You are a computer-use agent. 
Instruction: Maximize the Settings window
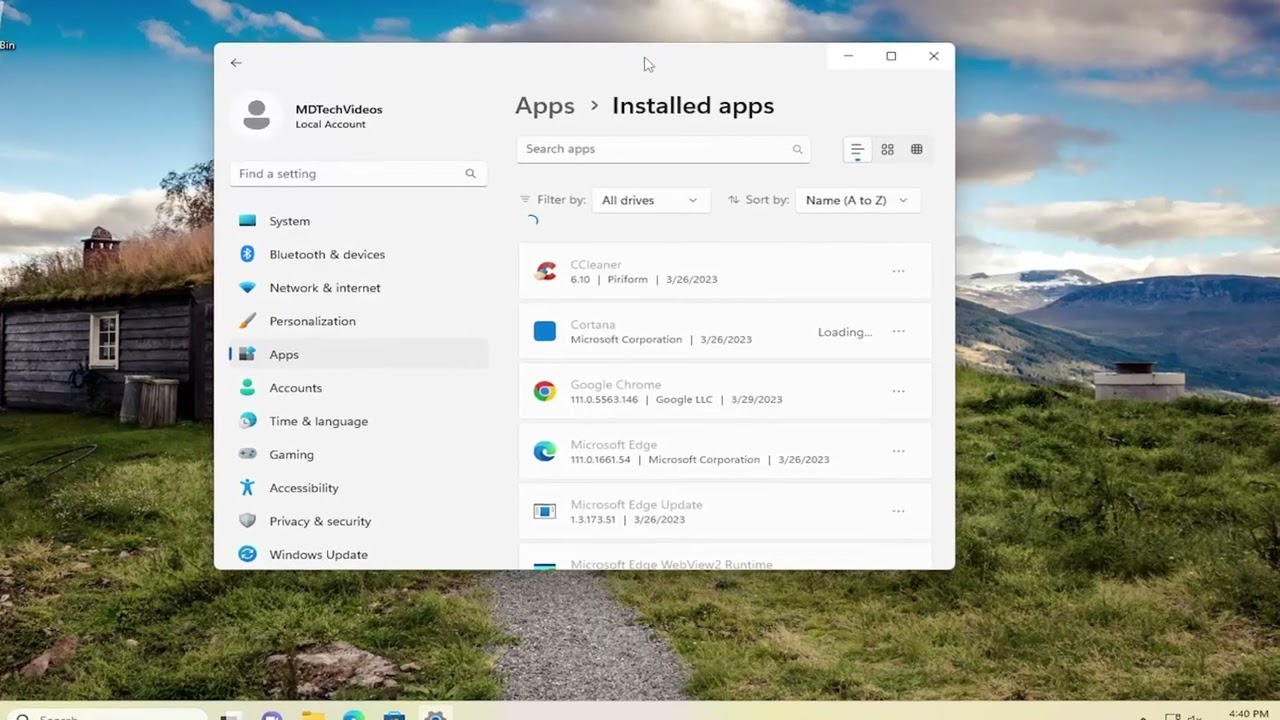coord(891,56)
